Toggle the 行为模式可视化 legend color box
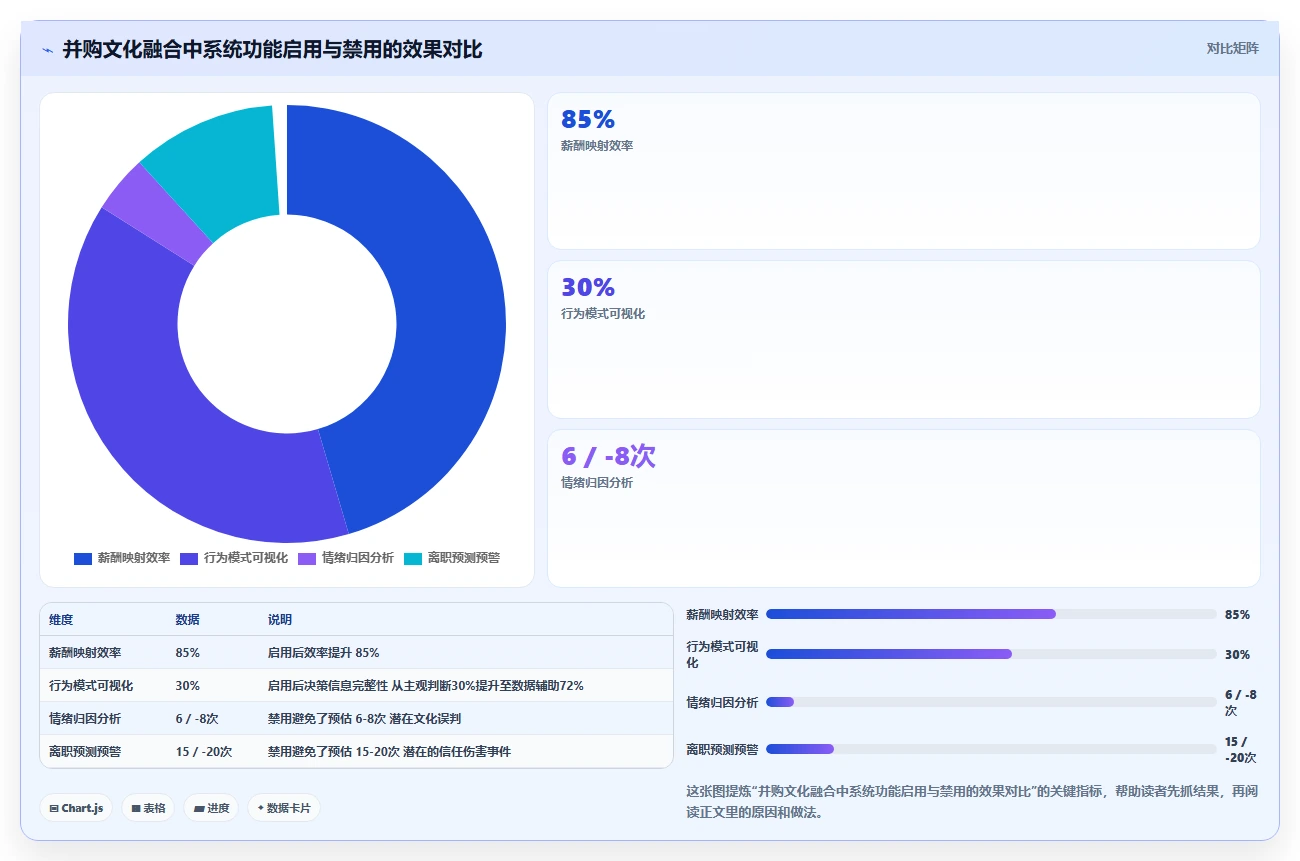Image resolution: width=1300 pixels, height=861 pixels. pos(189,558)
